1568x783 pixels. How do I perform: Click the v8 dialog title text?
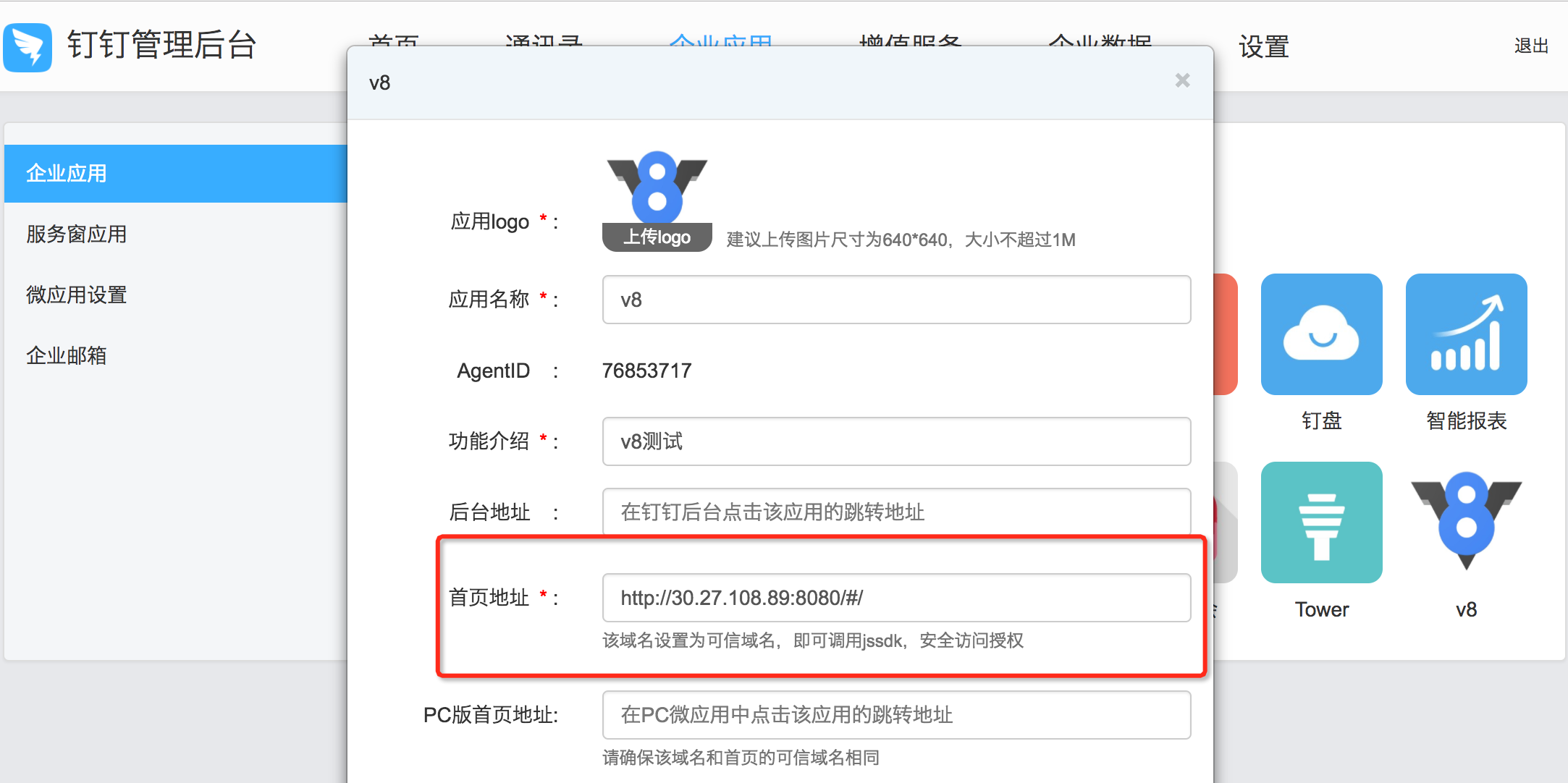coord(379,83)
